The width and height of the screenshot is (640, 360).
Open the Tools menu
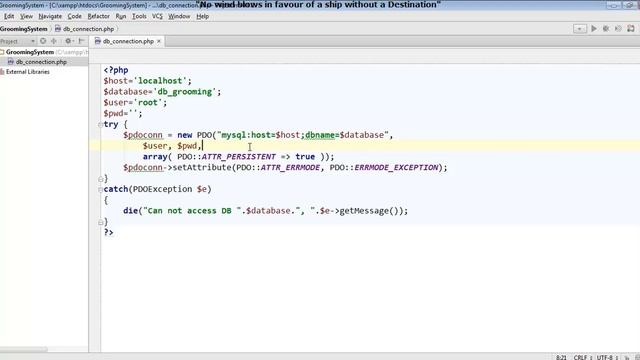(x=139, y=16)
